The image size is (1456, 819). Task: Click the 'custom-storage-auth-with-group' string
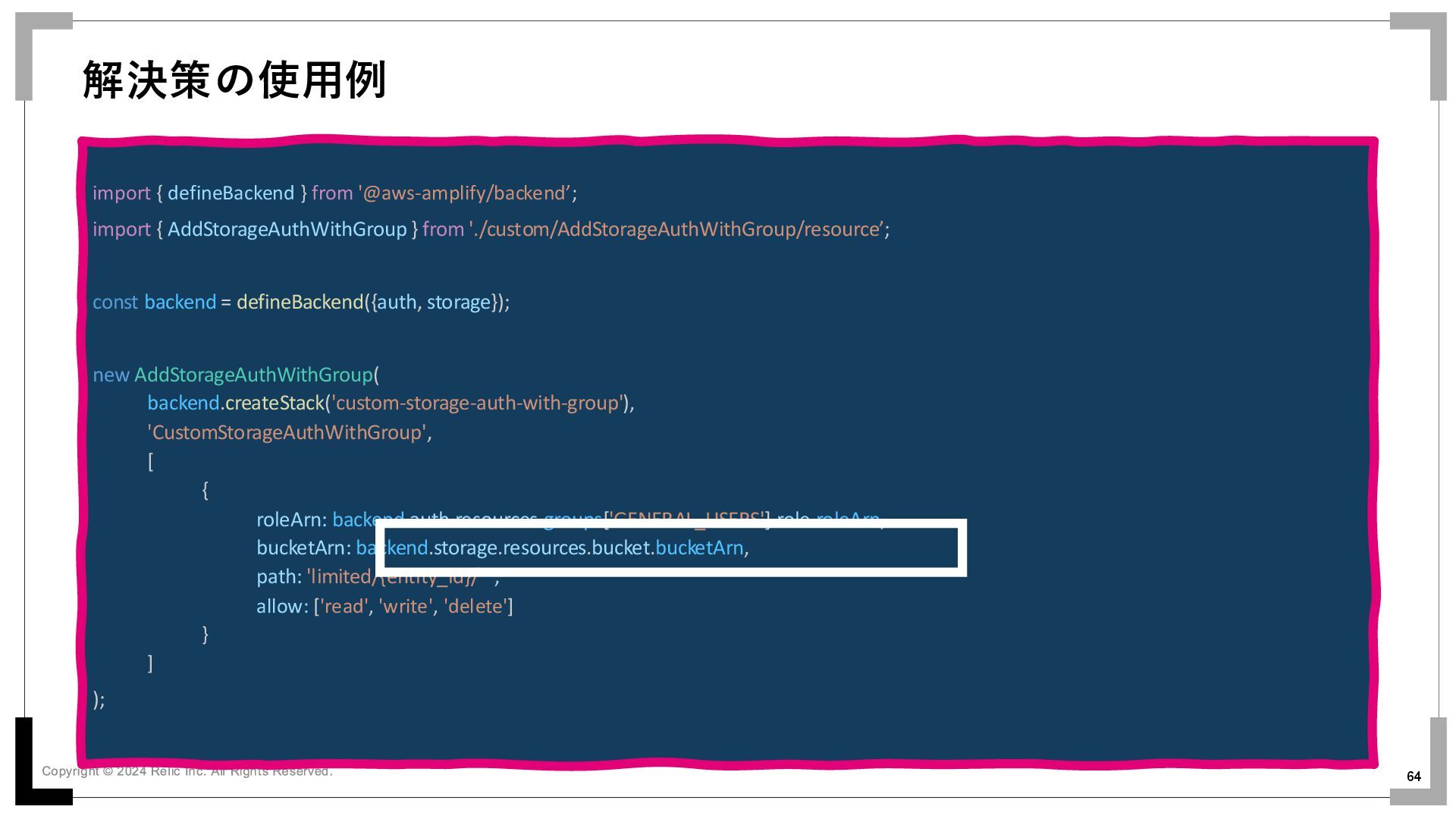pyautogui.click(x=477, y=403)
